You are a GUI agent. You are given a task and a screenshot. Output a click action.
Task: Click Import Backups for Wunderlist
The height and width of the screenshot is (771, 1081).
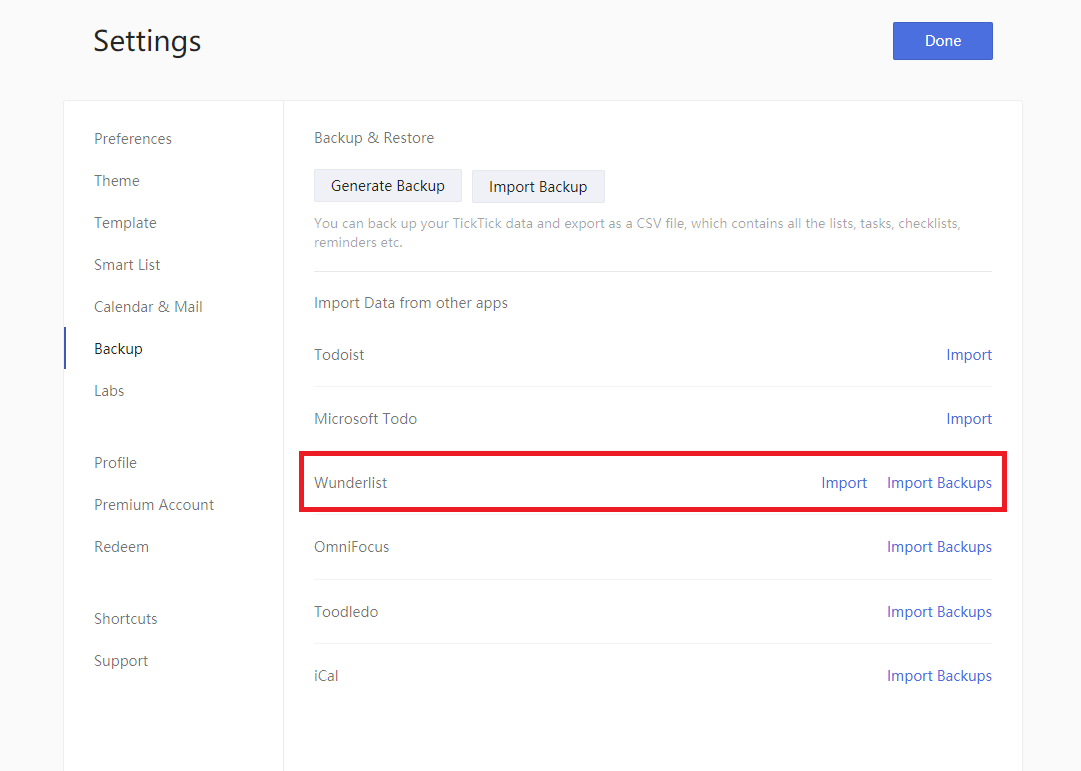point(939,483)
